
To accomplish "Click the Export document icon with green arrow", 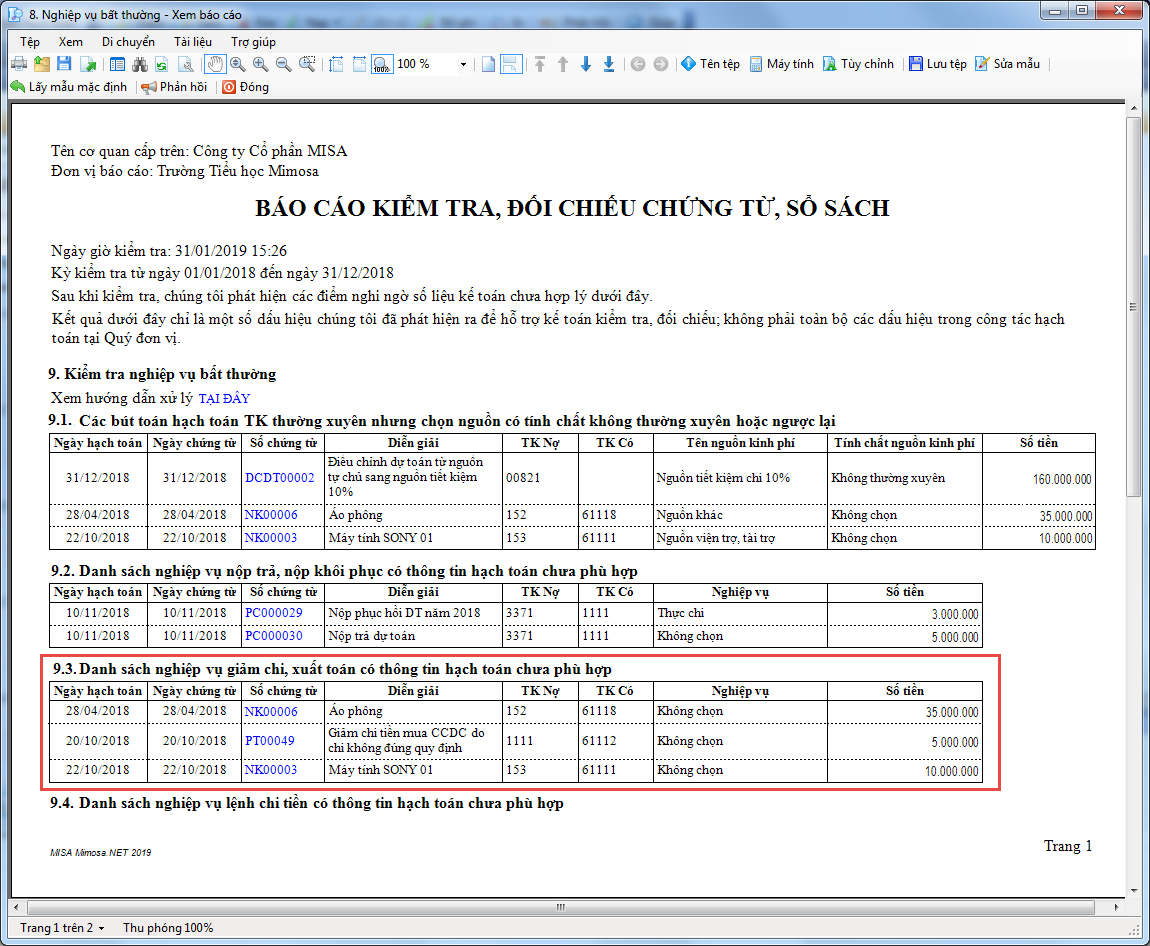I will pos(88,65).
